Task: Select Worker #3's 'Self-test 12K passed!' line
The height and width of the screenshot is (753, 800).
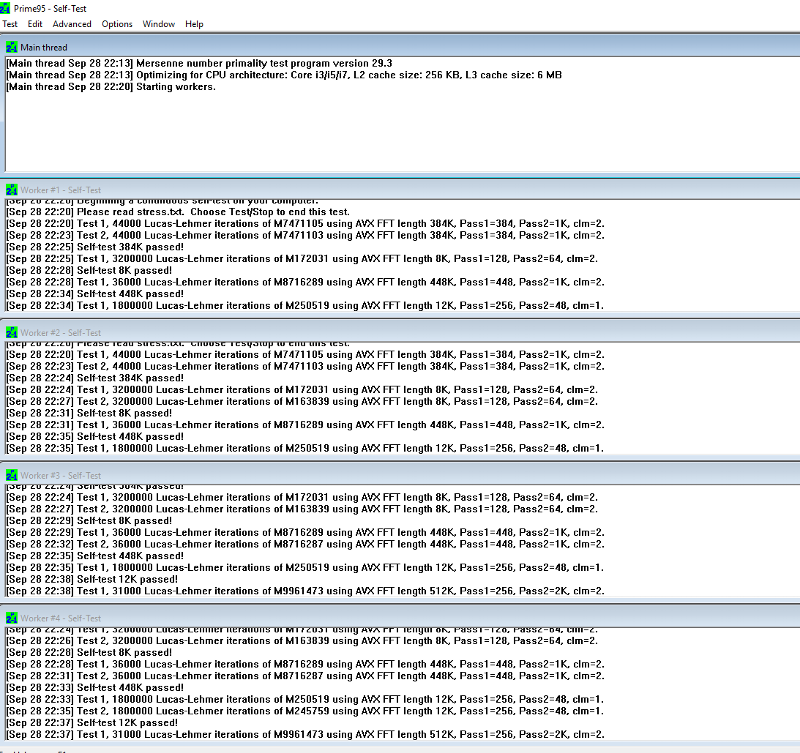Action: (92, 580)
